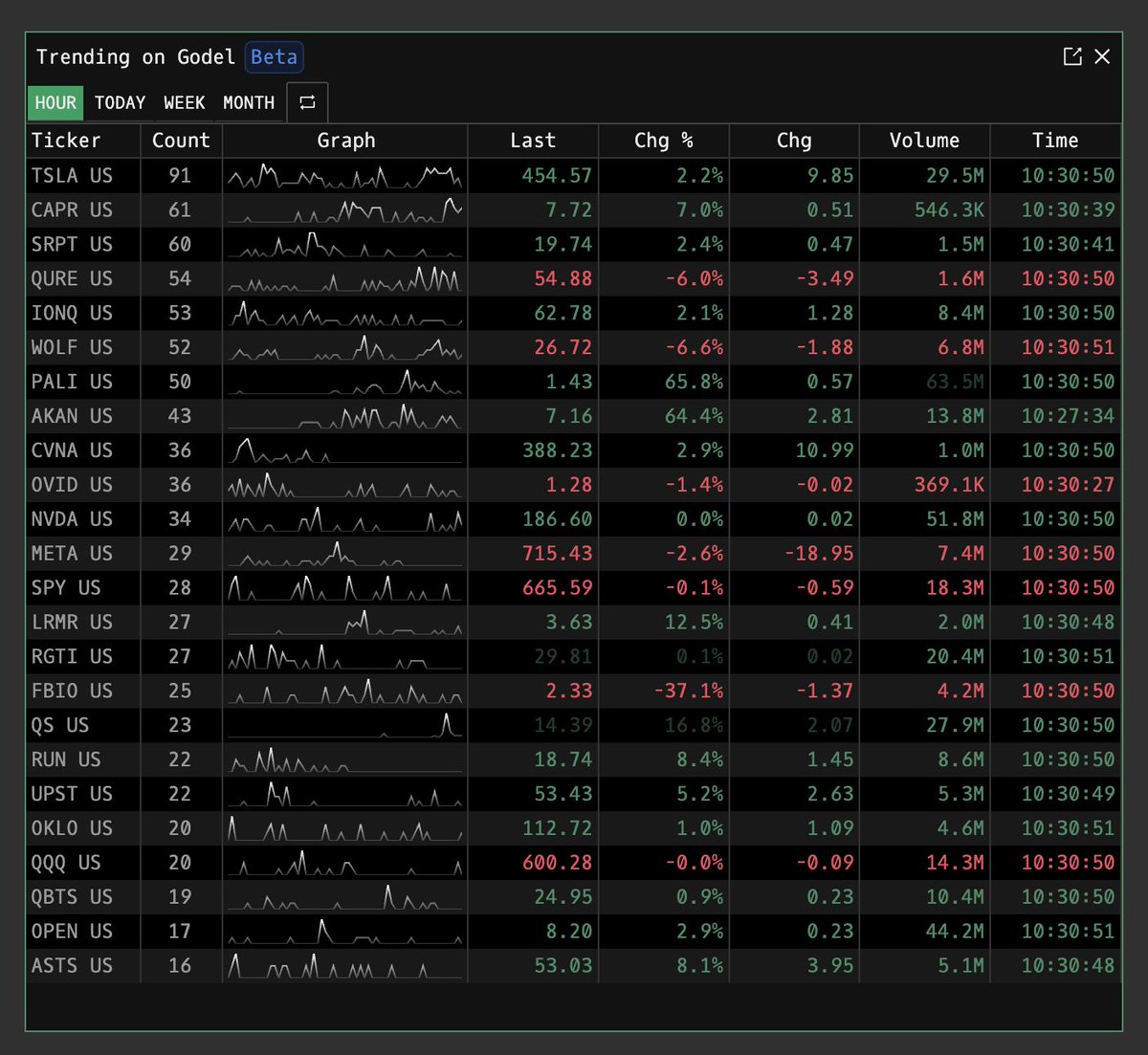Viewport: 1148px width, 1055px height.
Task: Click QQQ last price 600.28
Action: point(557,863)
